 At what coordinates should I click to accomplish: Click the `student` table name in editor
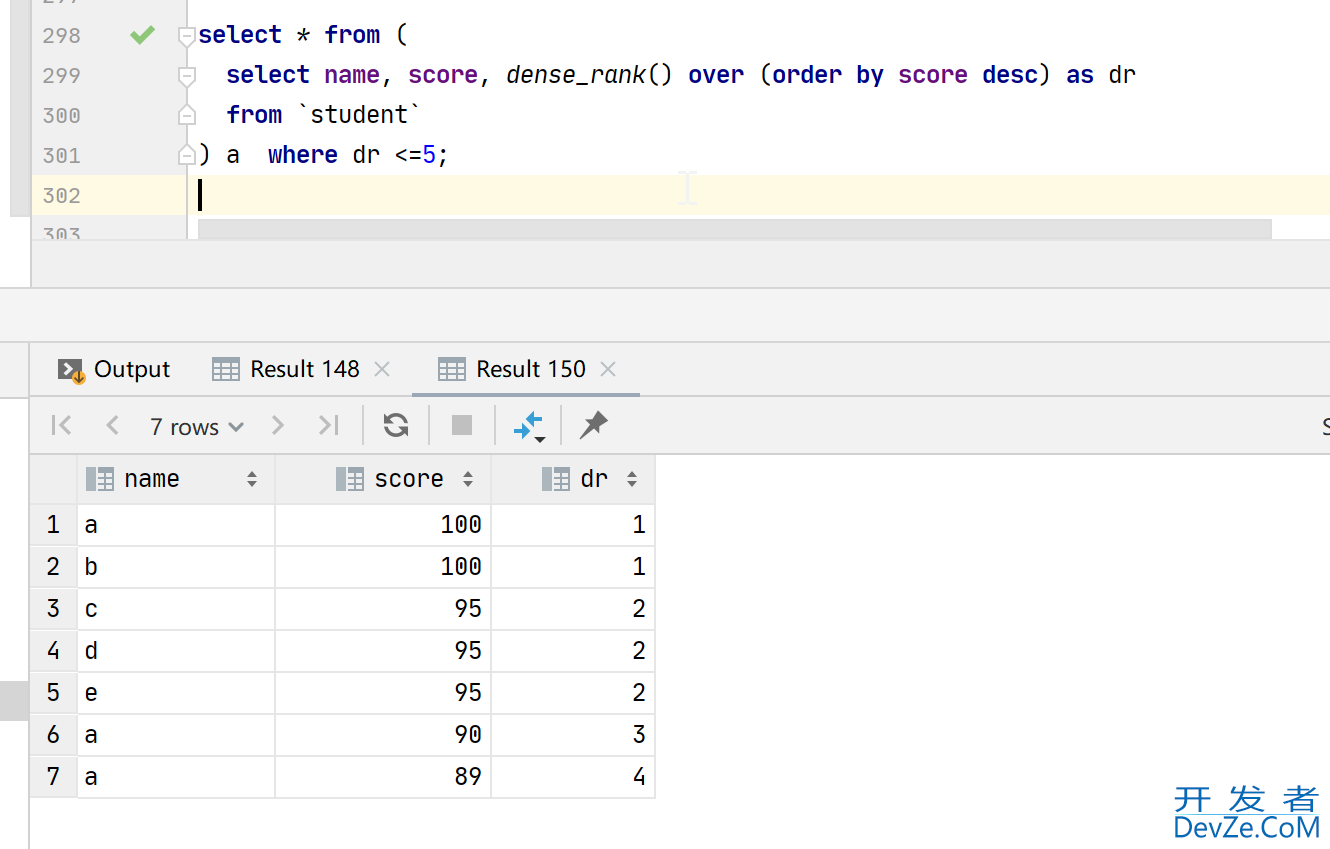pyautogui.click(x=359, y=115)
